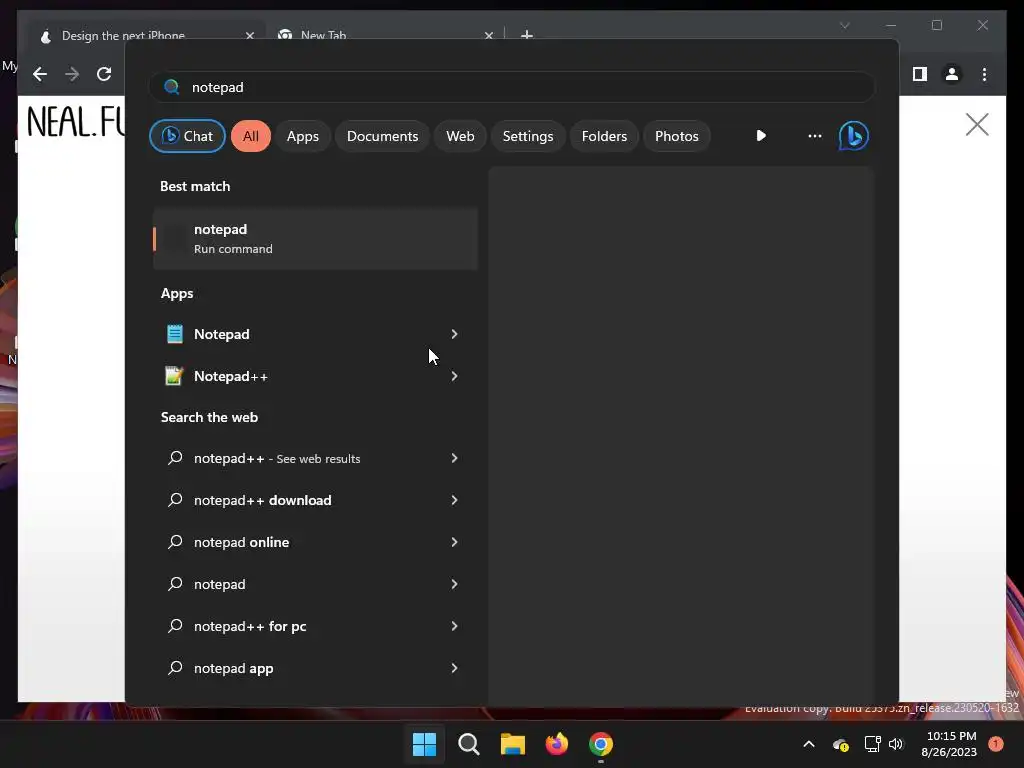Open notification badge in taskbar corner
This screenshot has height=768, width=1024.
996,744
